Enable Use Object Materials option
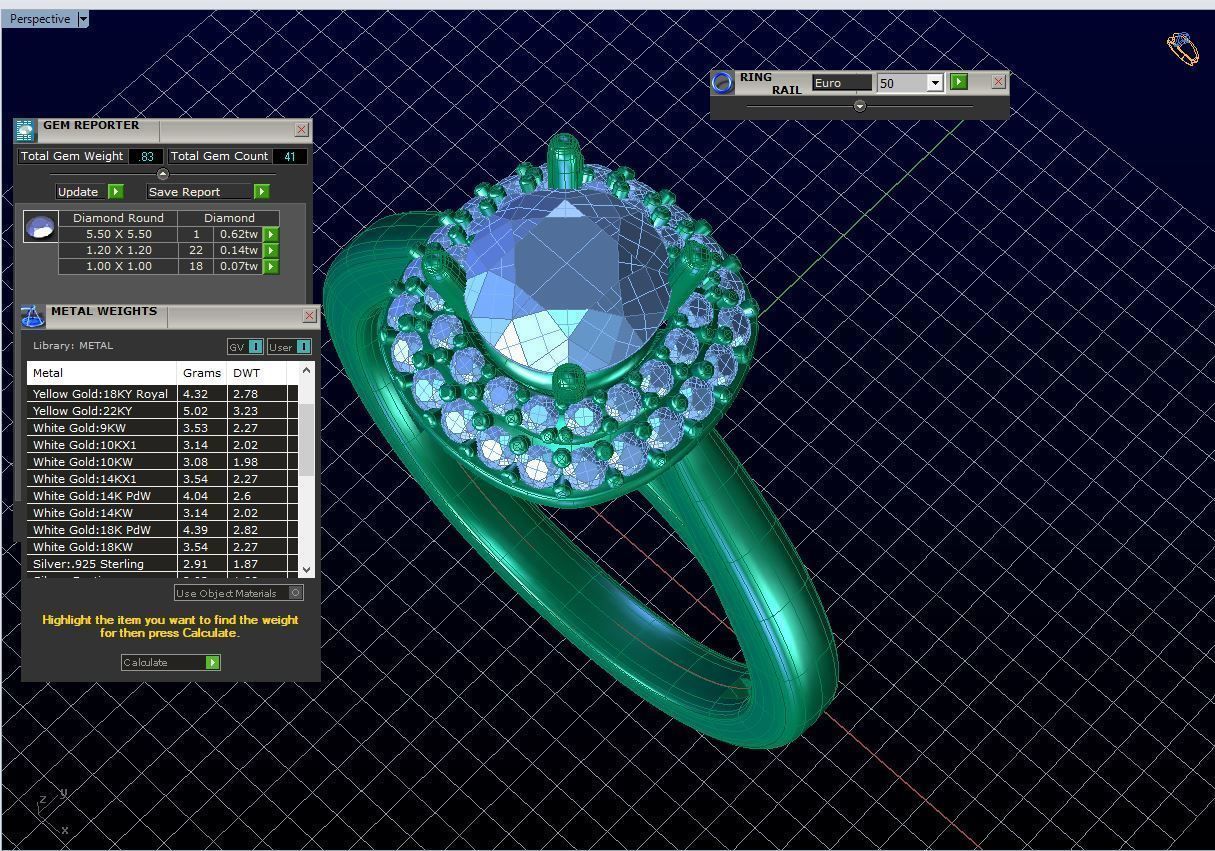Screen dimensions: 1215x851 click(239, 593)
